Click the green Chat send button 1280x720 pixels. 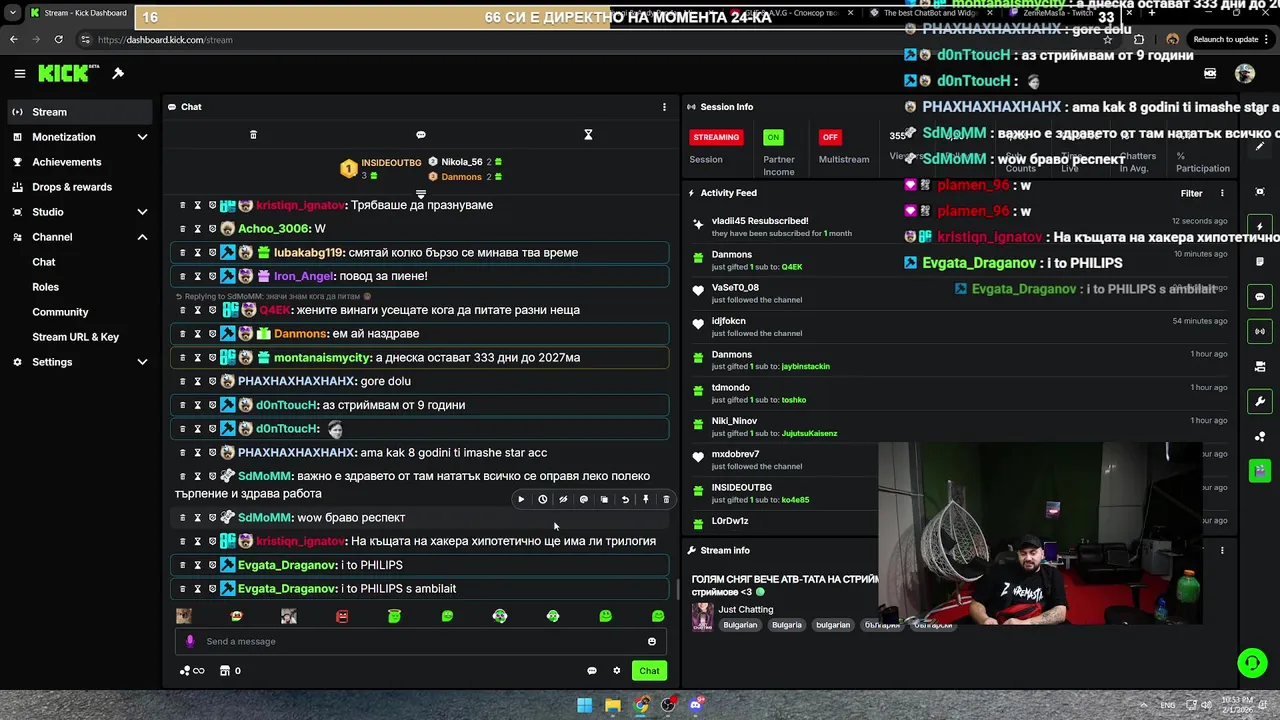[x=649, y=671]
